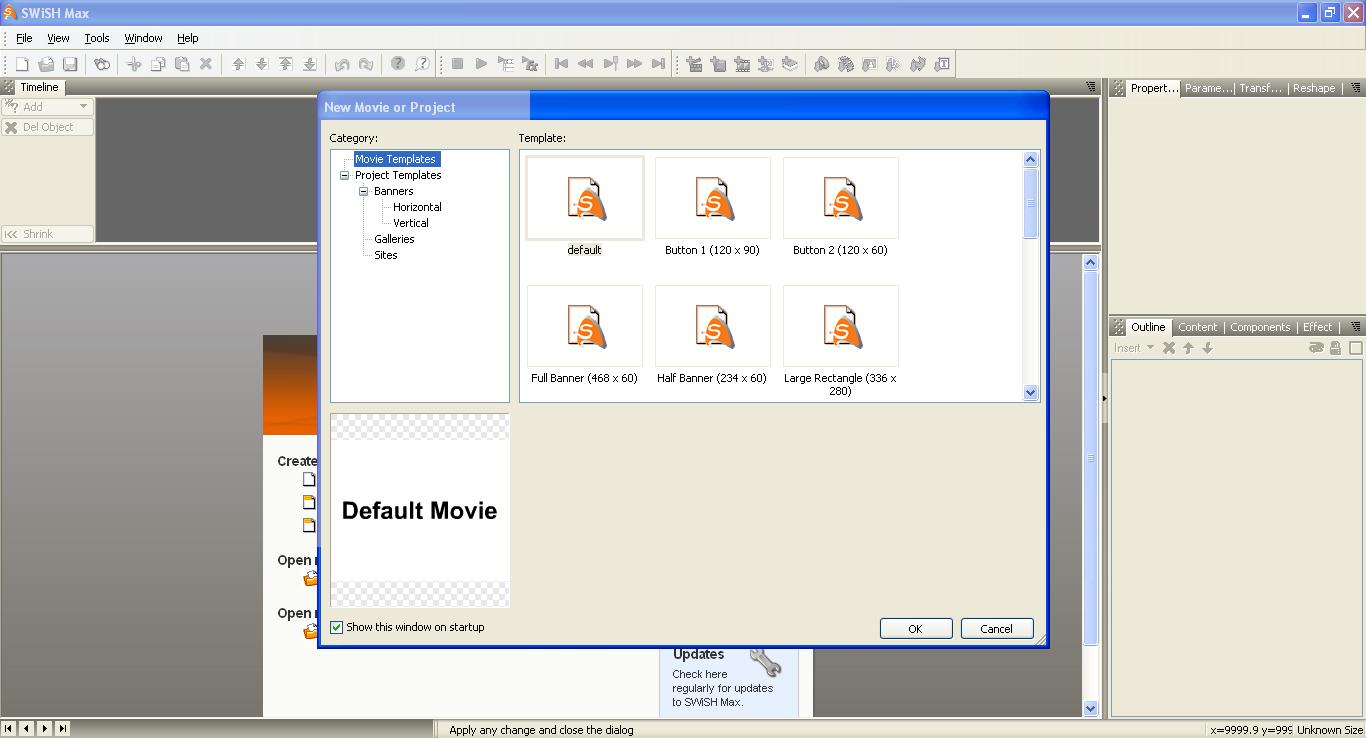
Task: Click the move up arrow in Outline panel
Action: point(1188,348)
